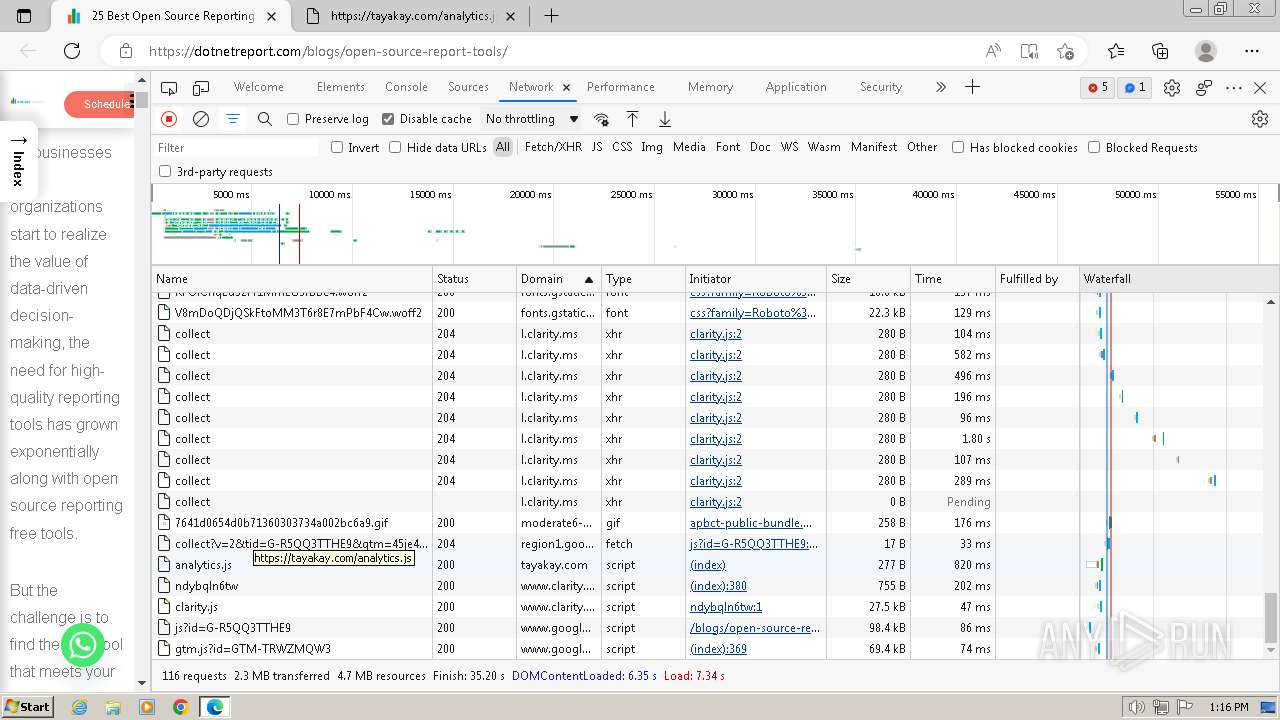Clear the network log
Viewport: 1280px width, 720px height.
(x=201, y=119)
